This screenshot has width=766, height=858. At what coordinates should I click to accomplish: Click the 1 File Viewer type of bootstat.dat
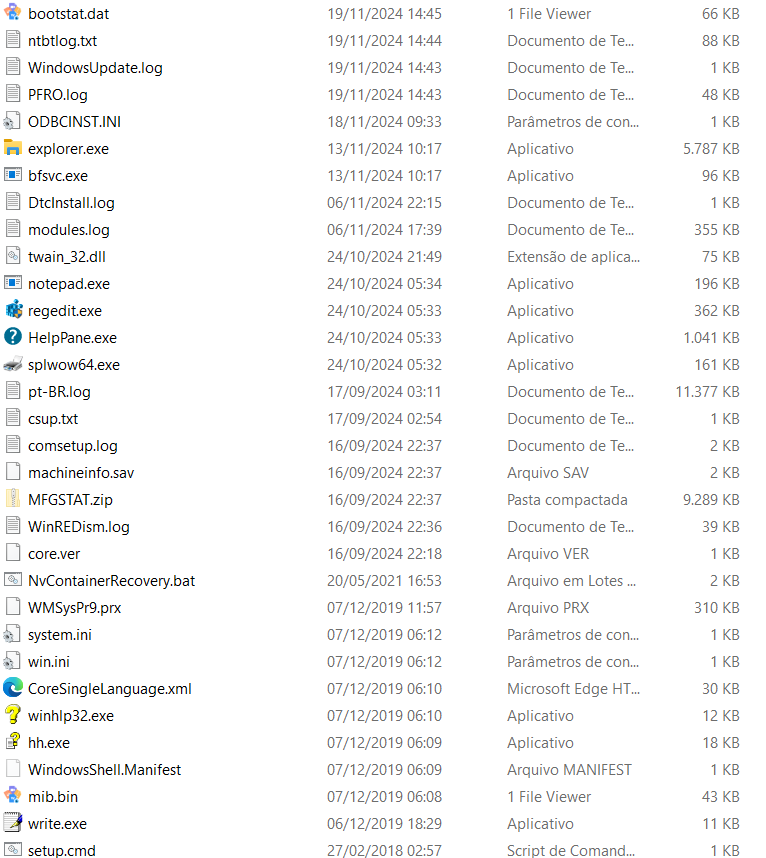coord(549,14)
